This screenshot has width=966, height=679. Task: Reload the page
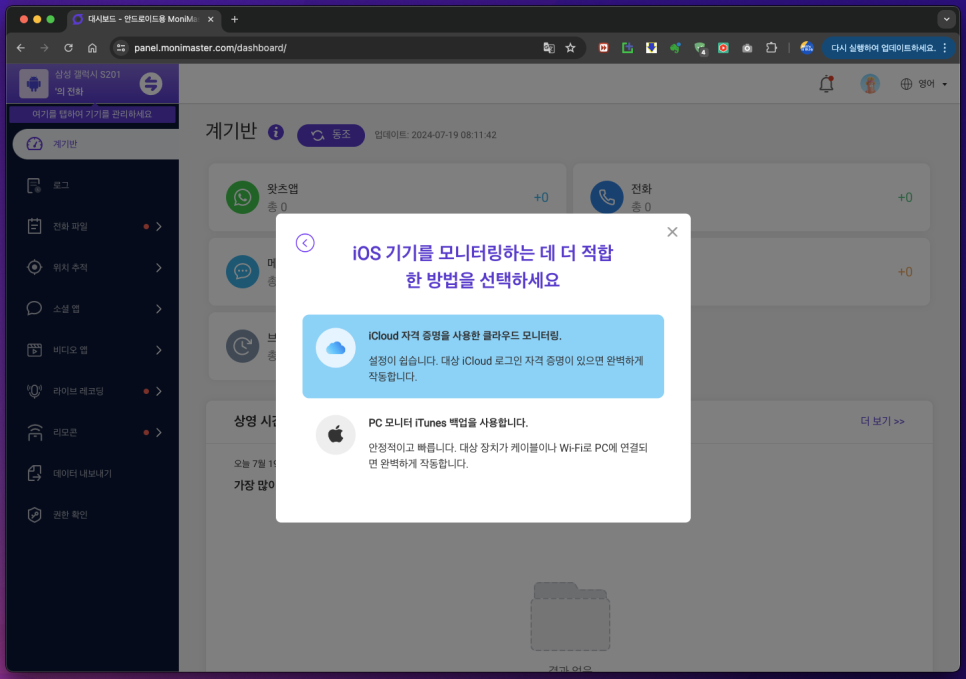tap(68, 48)
